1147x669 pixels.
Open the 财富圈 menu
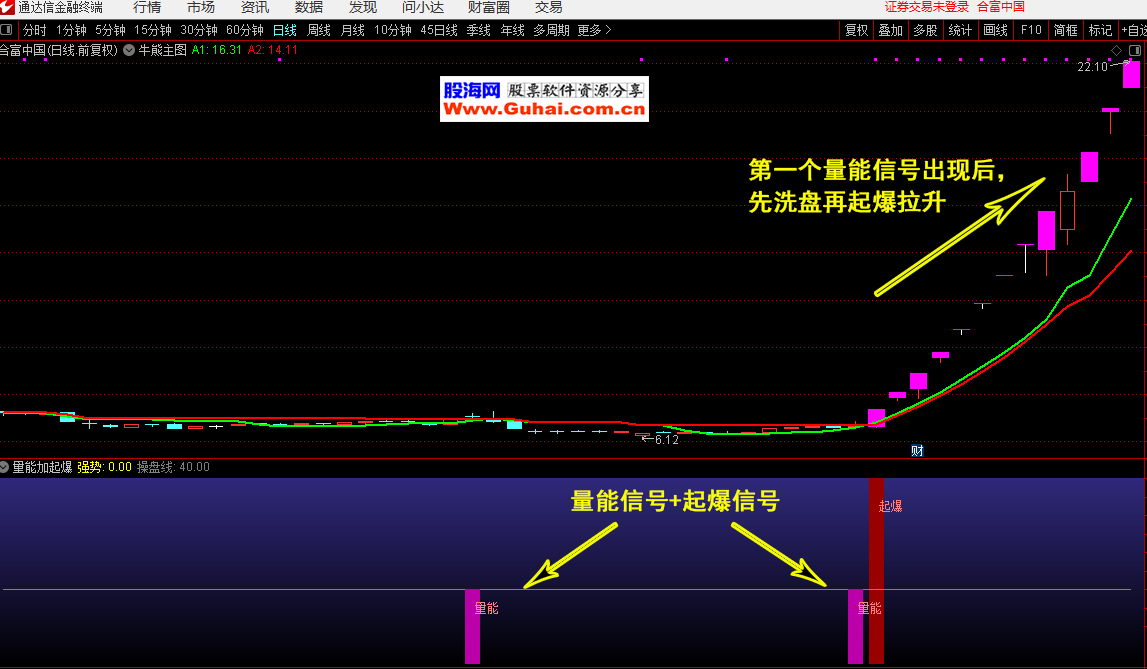point(491,7)
